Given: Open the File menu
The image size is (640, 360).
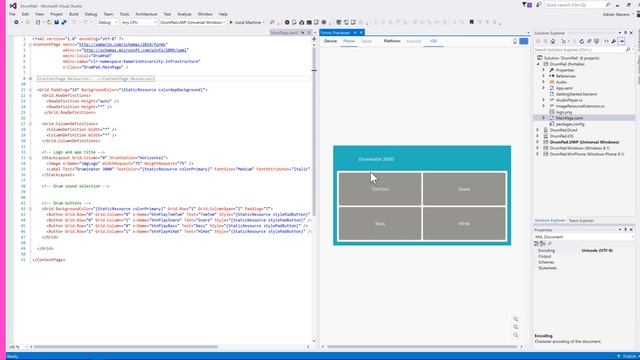Looking at the screenshot, I should tap(12, 14).
